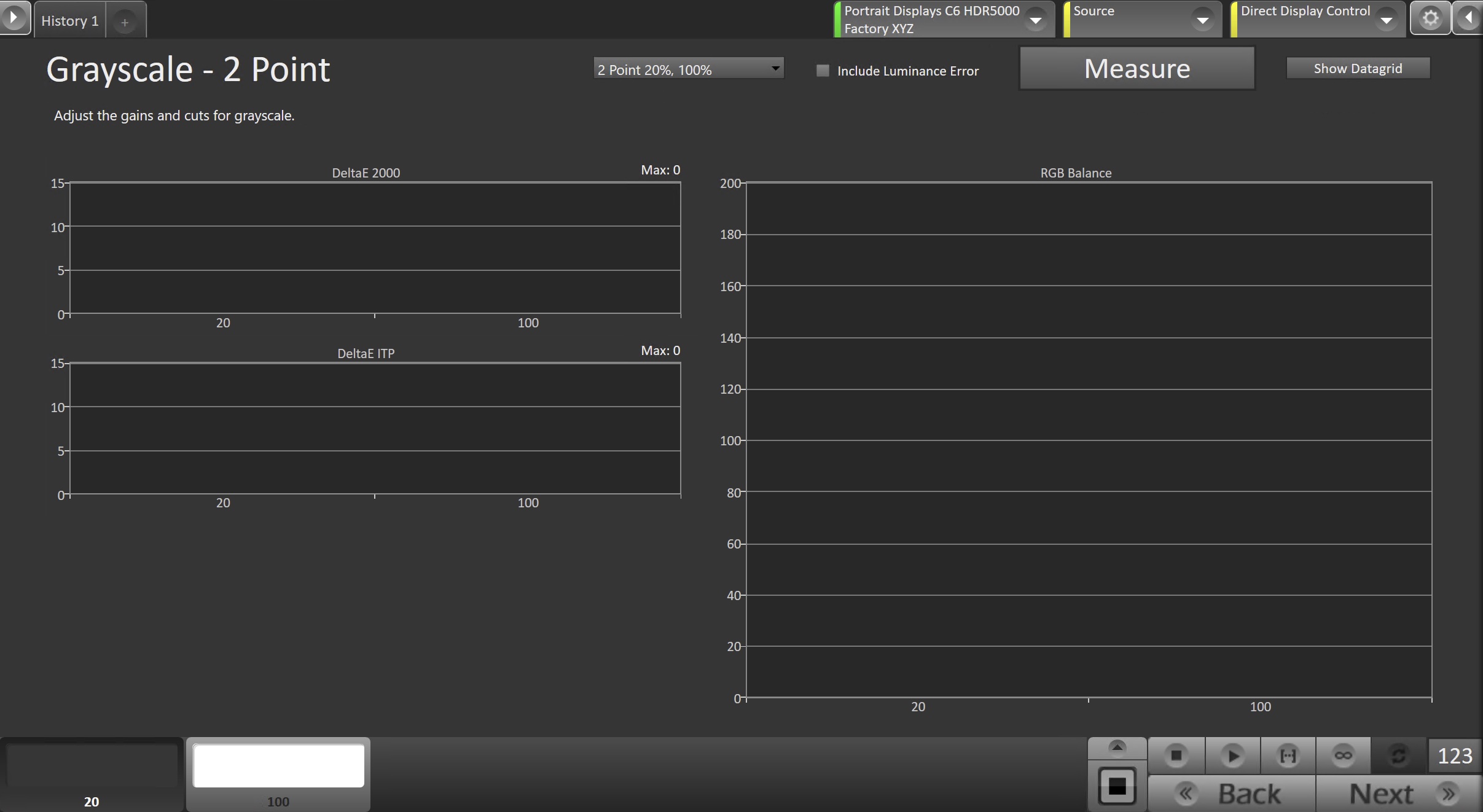This screenshot has height=812, width=1483.
Task: Click the infinity loop measurement icon
Action: [x=1343, y=755]
